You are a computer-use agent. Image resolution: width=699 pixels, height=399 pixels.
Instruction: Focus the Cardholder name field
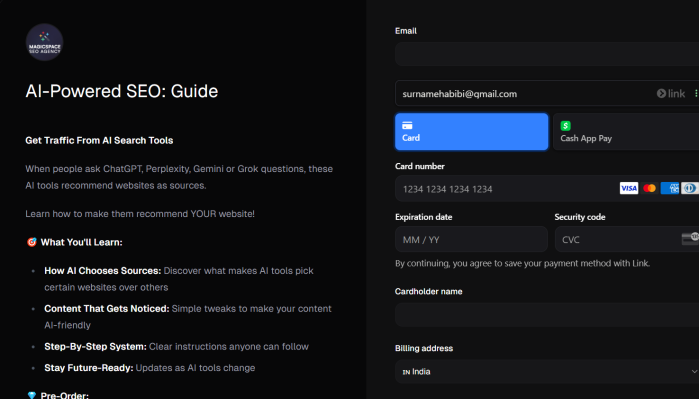[x=547, y=315]
